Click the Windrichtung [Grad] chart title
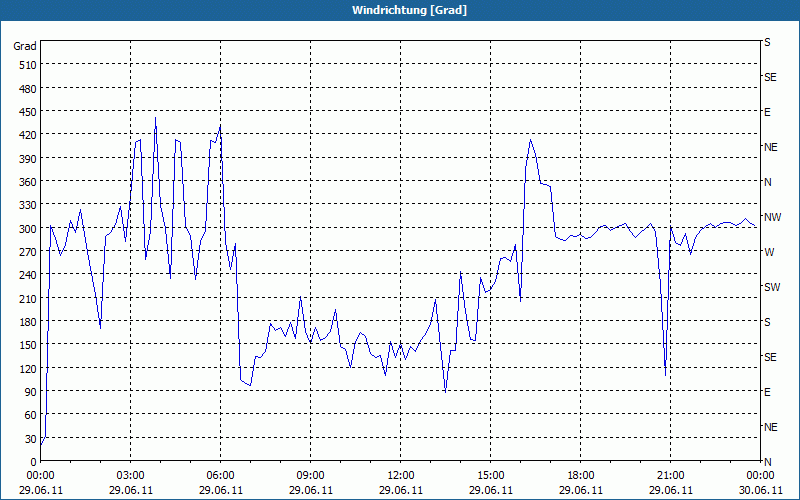The height and width of the screenshot is (500, 800). 409,10
